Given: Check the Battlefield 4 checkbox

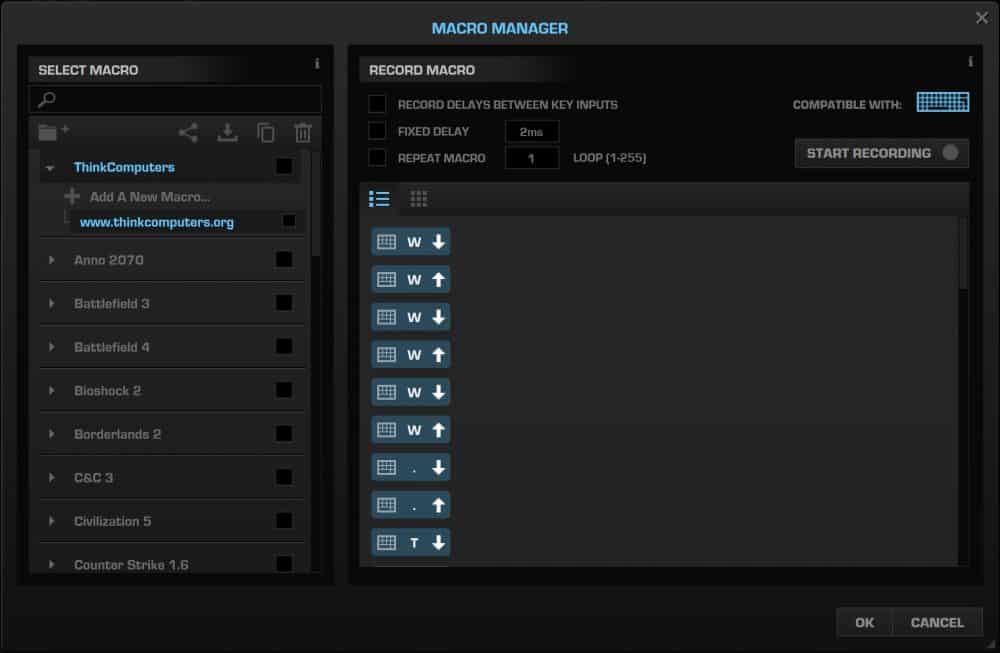Looking at the screenshot, I should pos(284,346).
